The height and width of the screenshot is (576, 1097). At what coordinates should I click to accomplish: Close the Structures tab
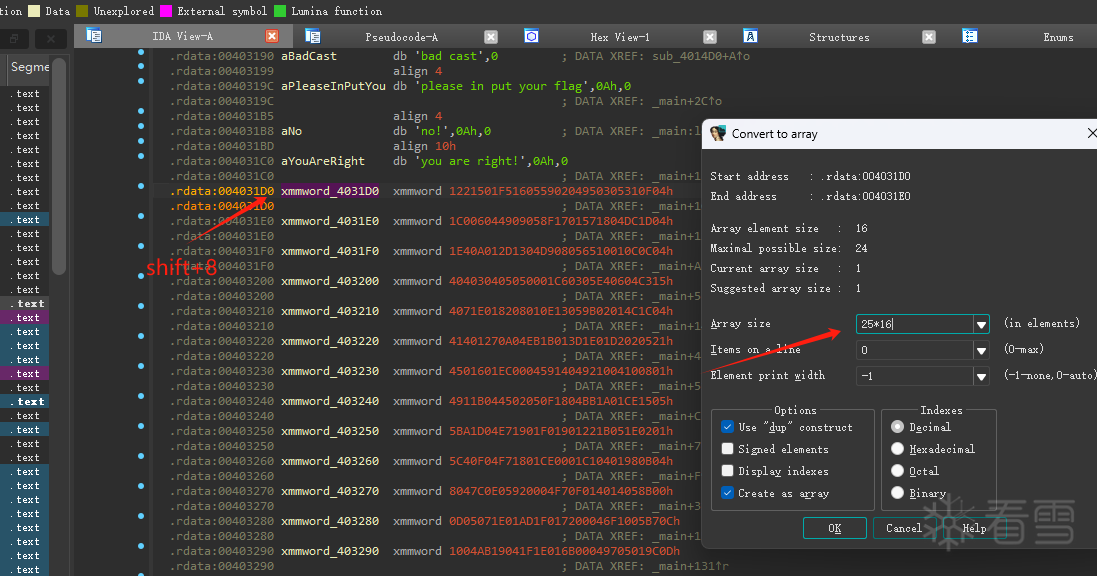tap(929, 36)
